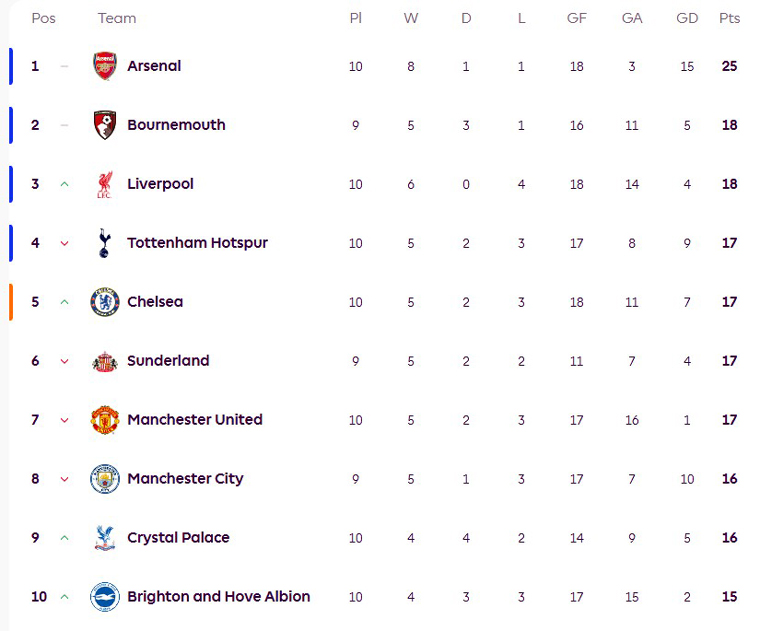Image resolution: width=760 pixels, height=631 pixels.
Task: Click the Chelsea club badge
Action: click(105, 302)
